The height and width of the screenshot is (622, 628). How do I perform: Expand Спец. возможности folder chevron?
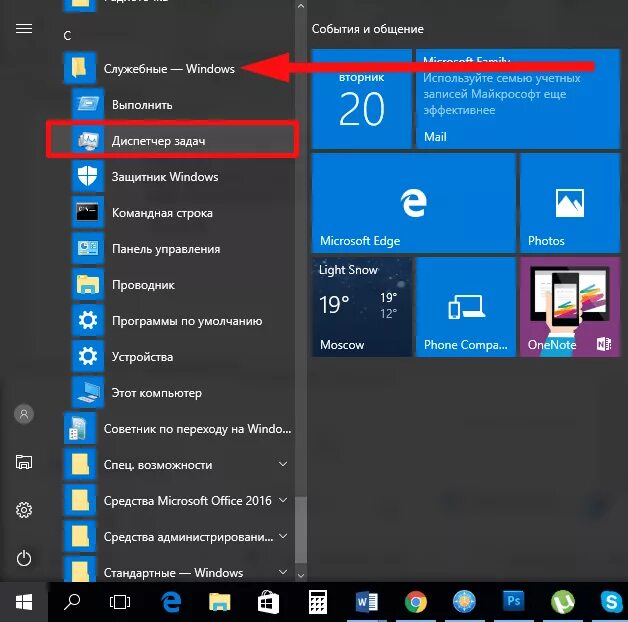point(283,464)
